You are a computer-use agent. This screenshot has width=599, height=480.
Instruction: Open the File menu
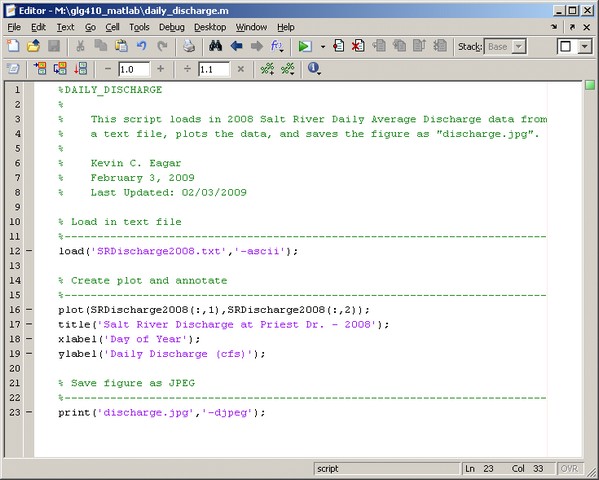[14, 28]
